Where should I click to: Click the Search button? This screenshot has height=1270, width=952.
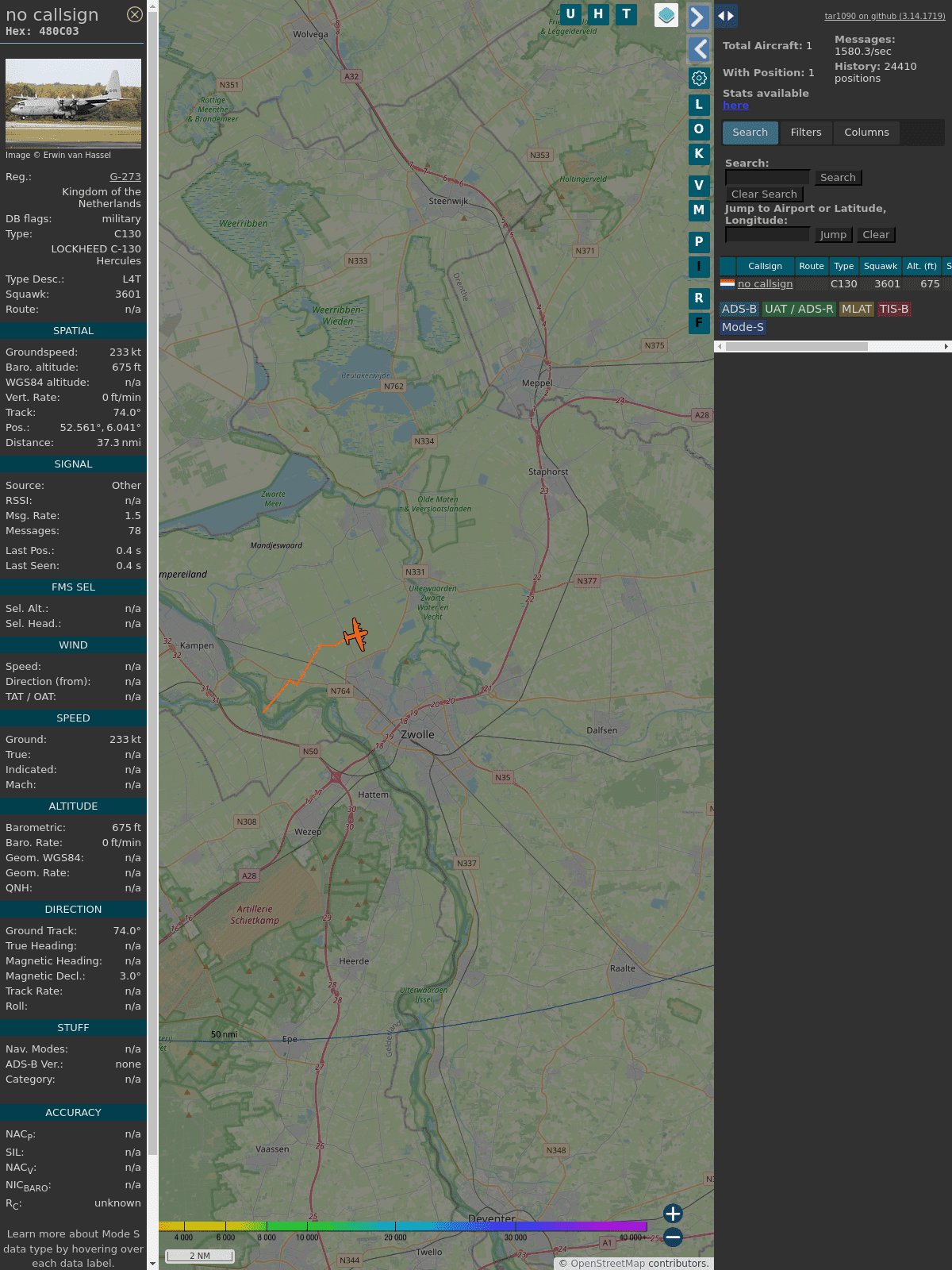coord(838,178)
